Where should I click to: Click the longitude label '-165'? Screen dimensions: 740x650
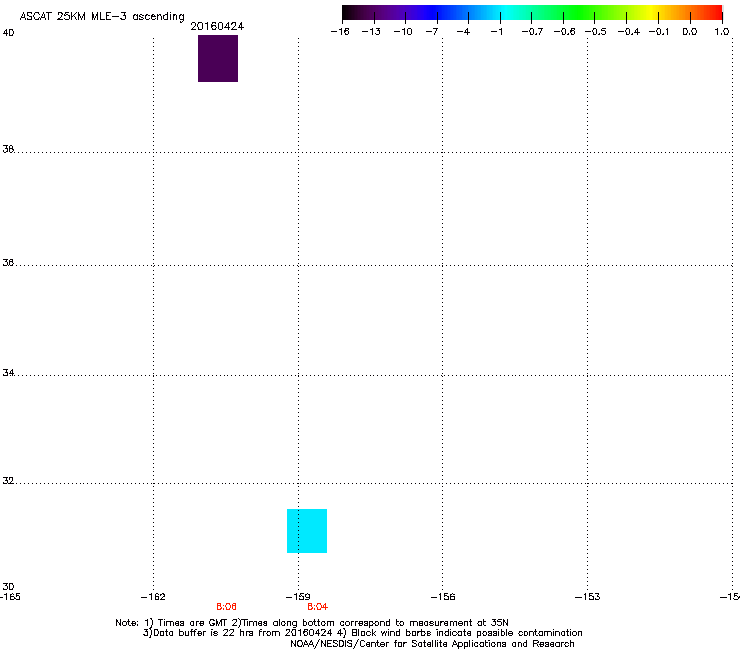(x=10, y=597)
